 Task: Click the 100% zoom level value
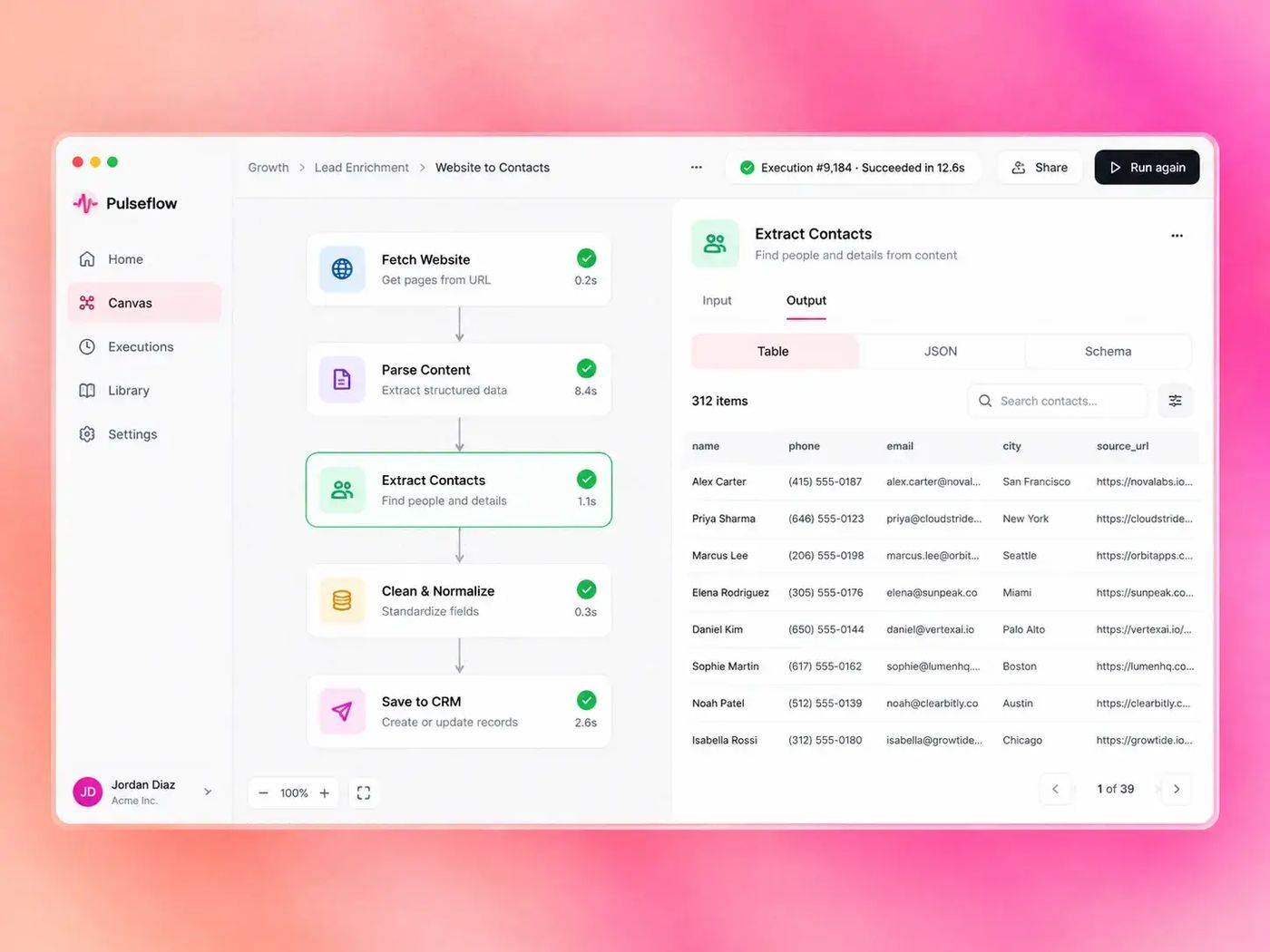click(x=294, y=792)
